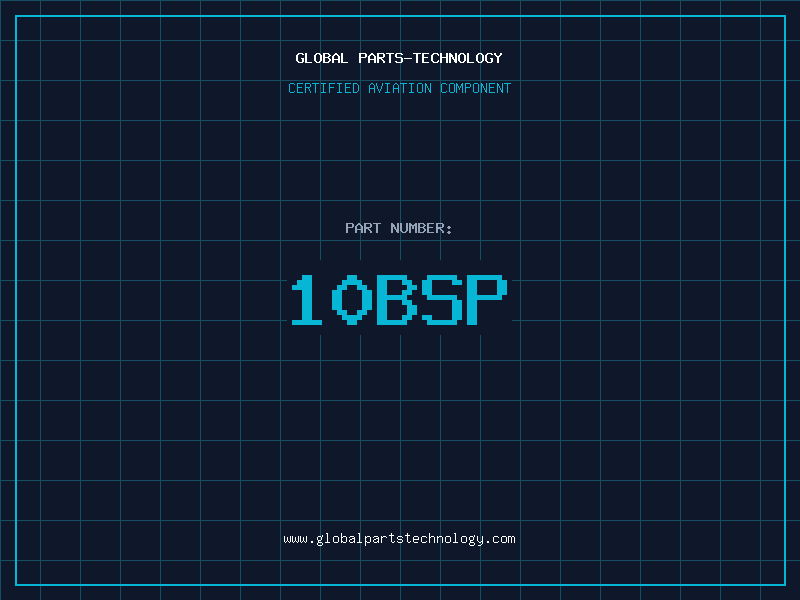Select the CERTIFIED AVIATION COMPONENT subtitle
The height and width of the screenshot is (600, 800).
(399, 88)
